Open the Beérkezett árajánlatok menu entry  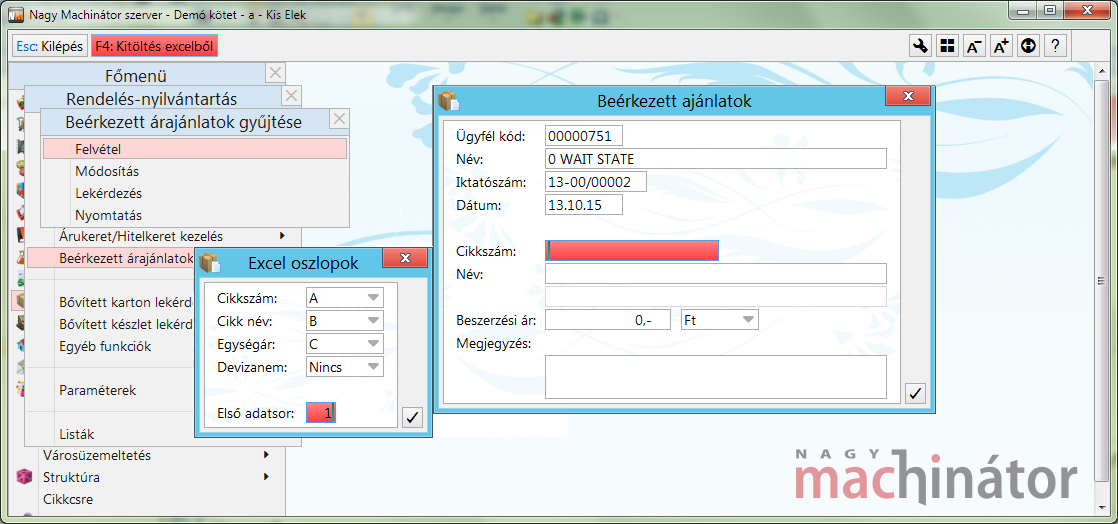pyautogui.click(x=111, y=257)
